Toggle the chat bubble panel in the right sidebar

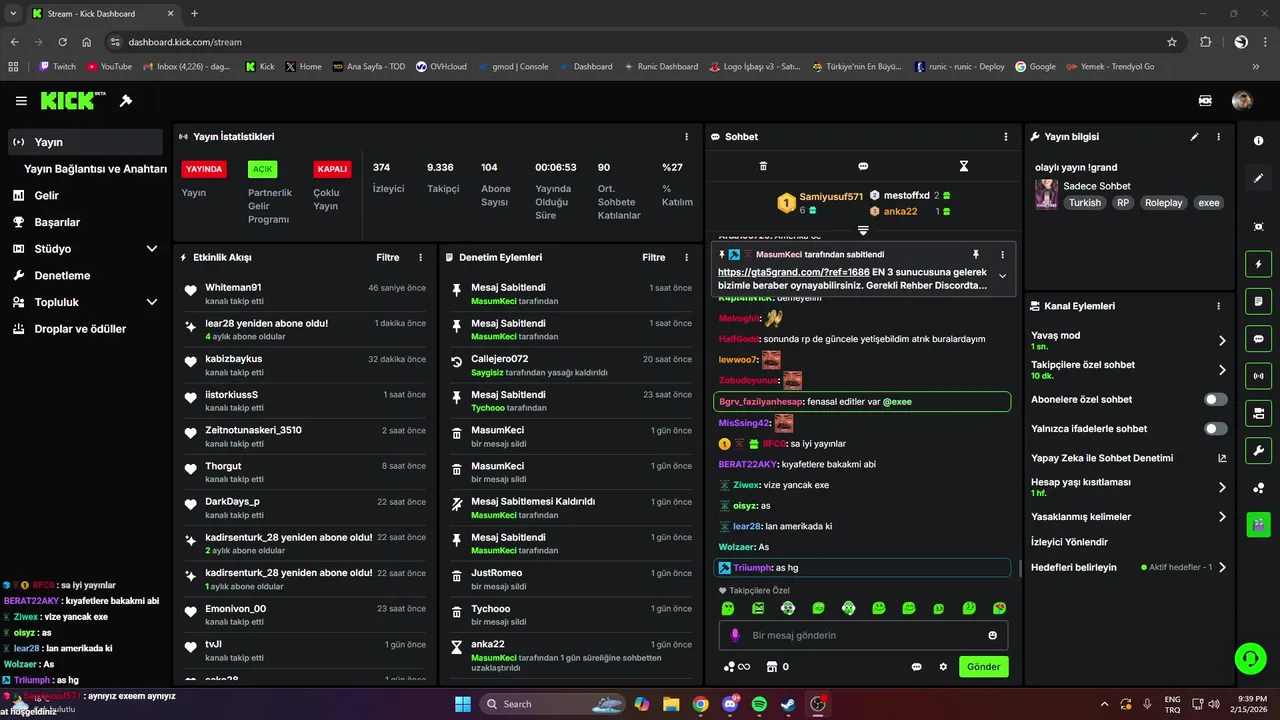[1258, 339]
